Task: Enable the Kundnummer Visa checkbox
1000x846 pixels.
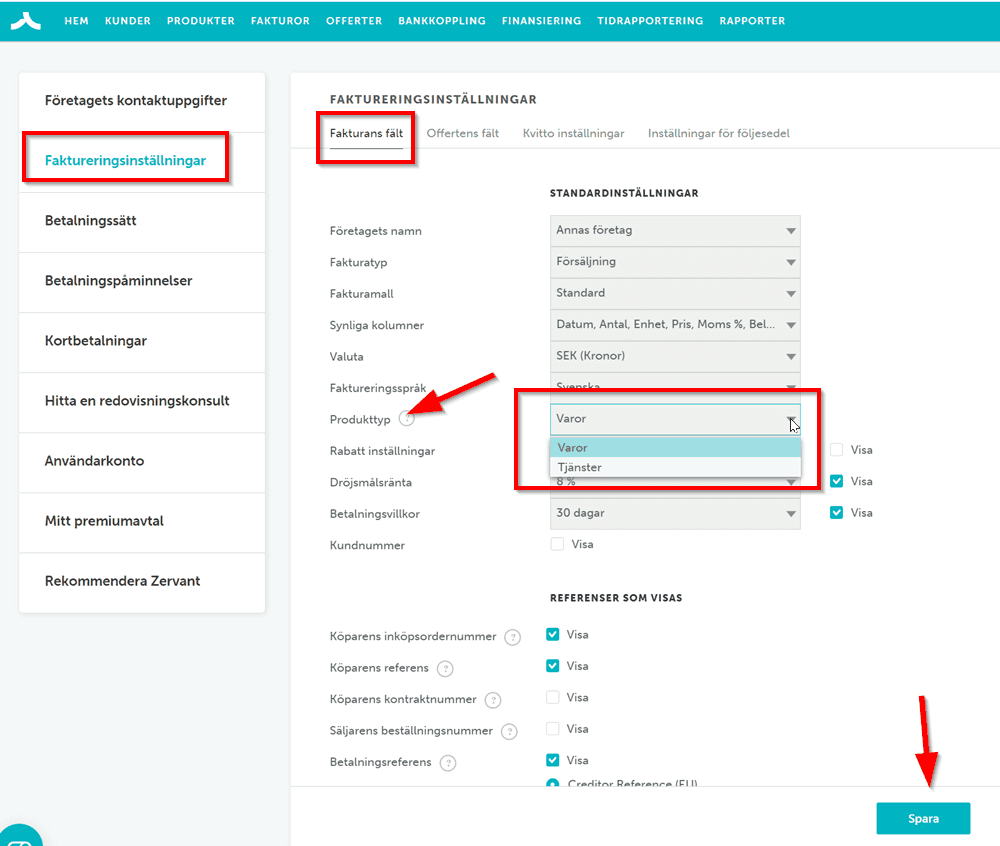Action: 557,544
